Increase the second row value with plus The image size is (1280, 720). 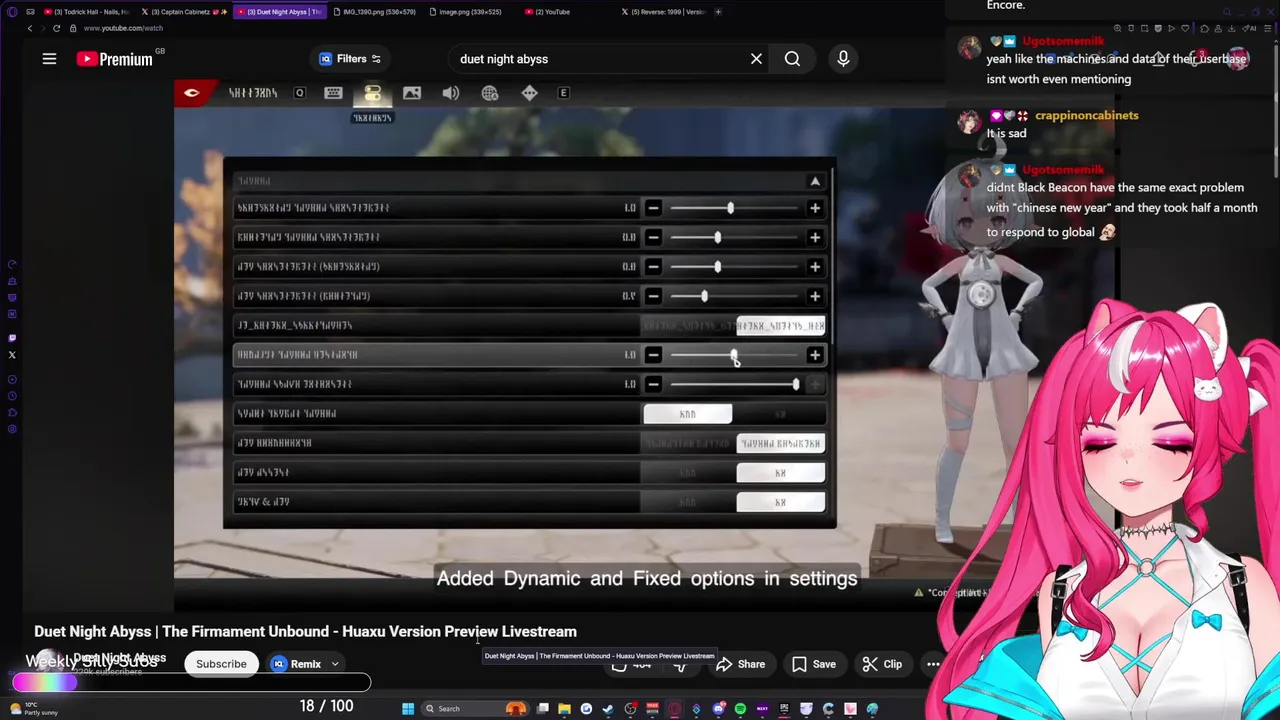point(815,237)
